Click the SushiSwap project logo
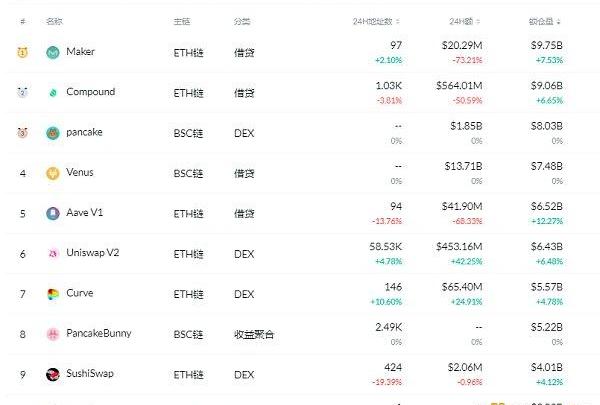The width and height of the screenshot is (600, 405). (53, 374)
